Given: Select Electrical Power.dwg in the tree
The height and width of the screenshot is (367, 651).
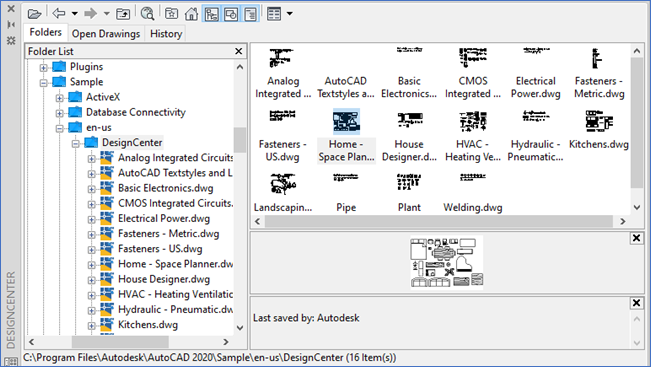Looking at the screenshot, I should tap(164, 218).
